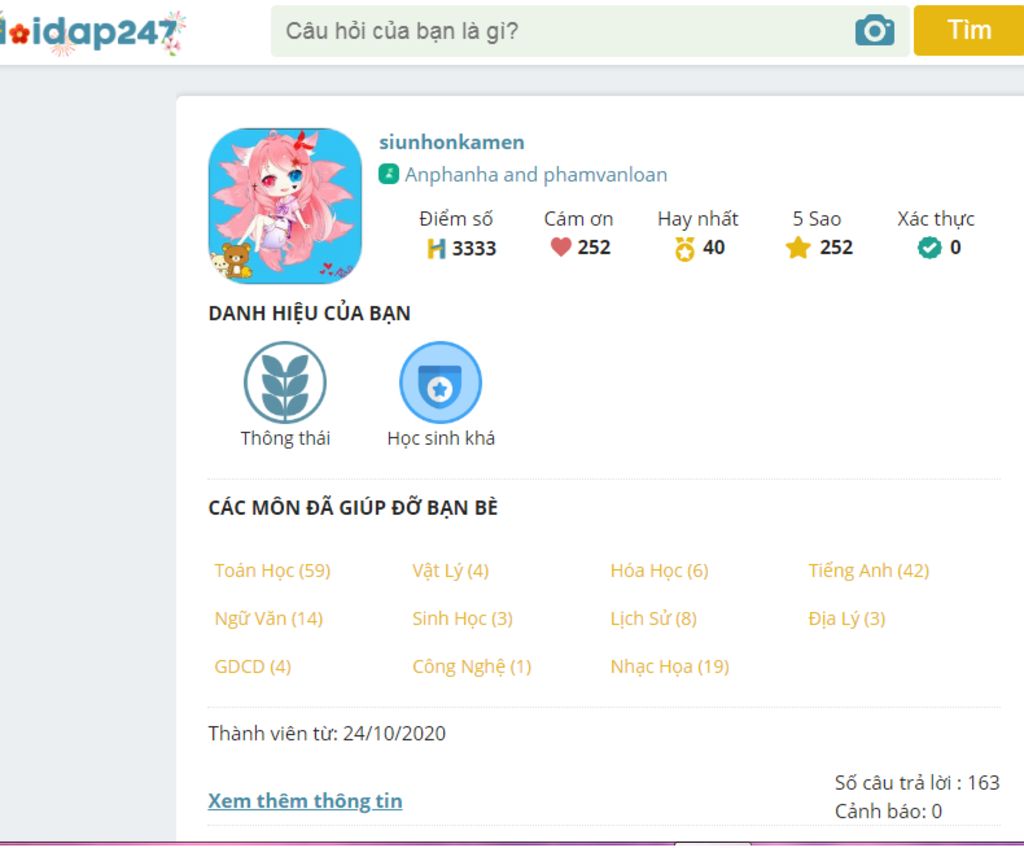Click the green group badge icon
1024x848 pixels.
click(x=389, y=174)
